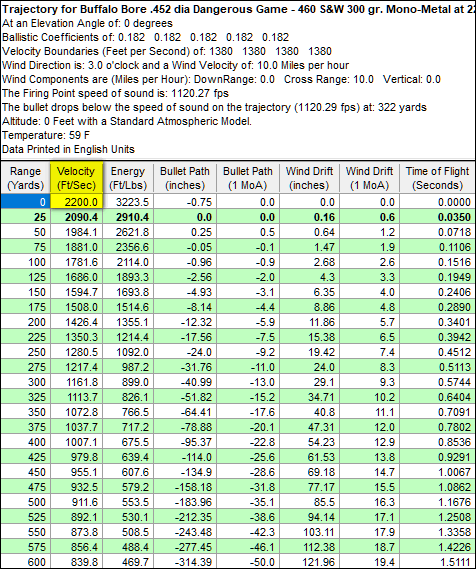The height and width of the screenshot is (569, 476).
Task: Click the bold 25 yard zero row
Action: click(238, 217)
